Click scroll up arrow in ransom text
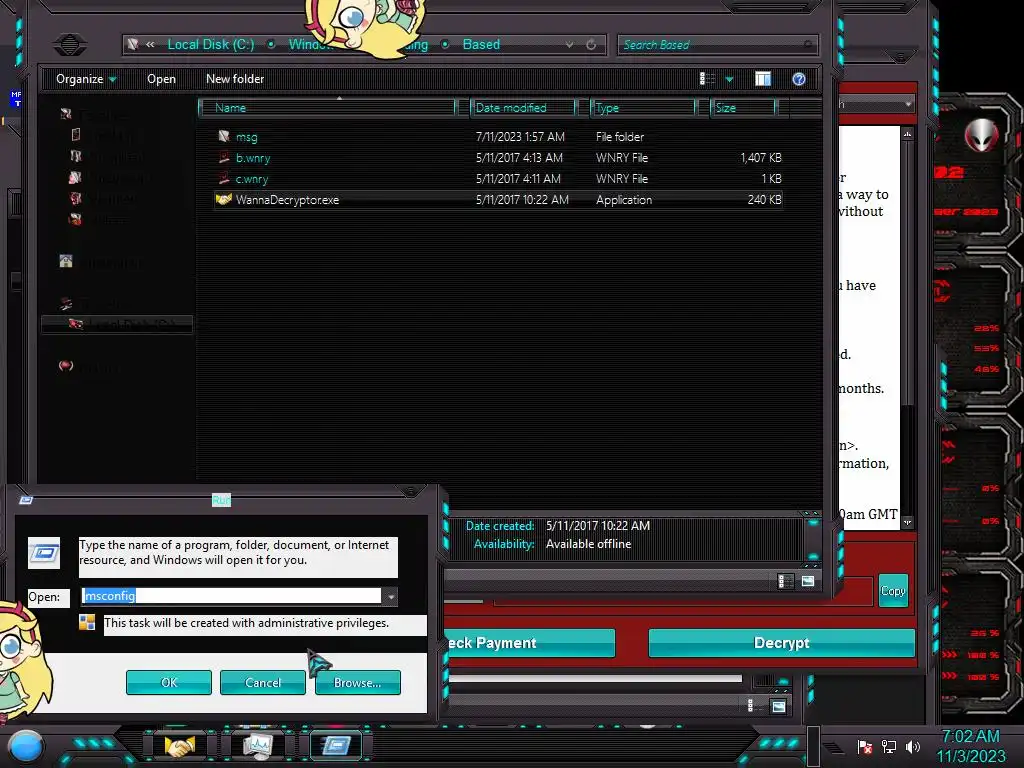The image size is (1024, 768). 907,134
